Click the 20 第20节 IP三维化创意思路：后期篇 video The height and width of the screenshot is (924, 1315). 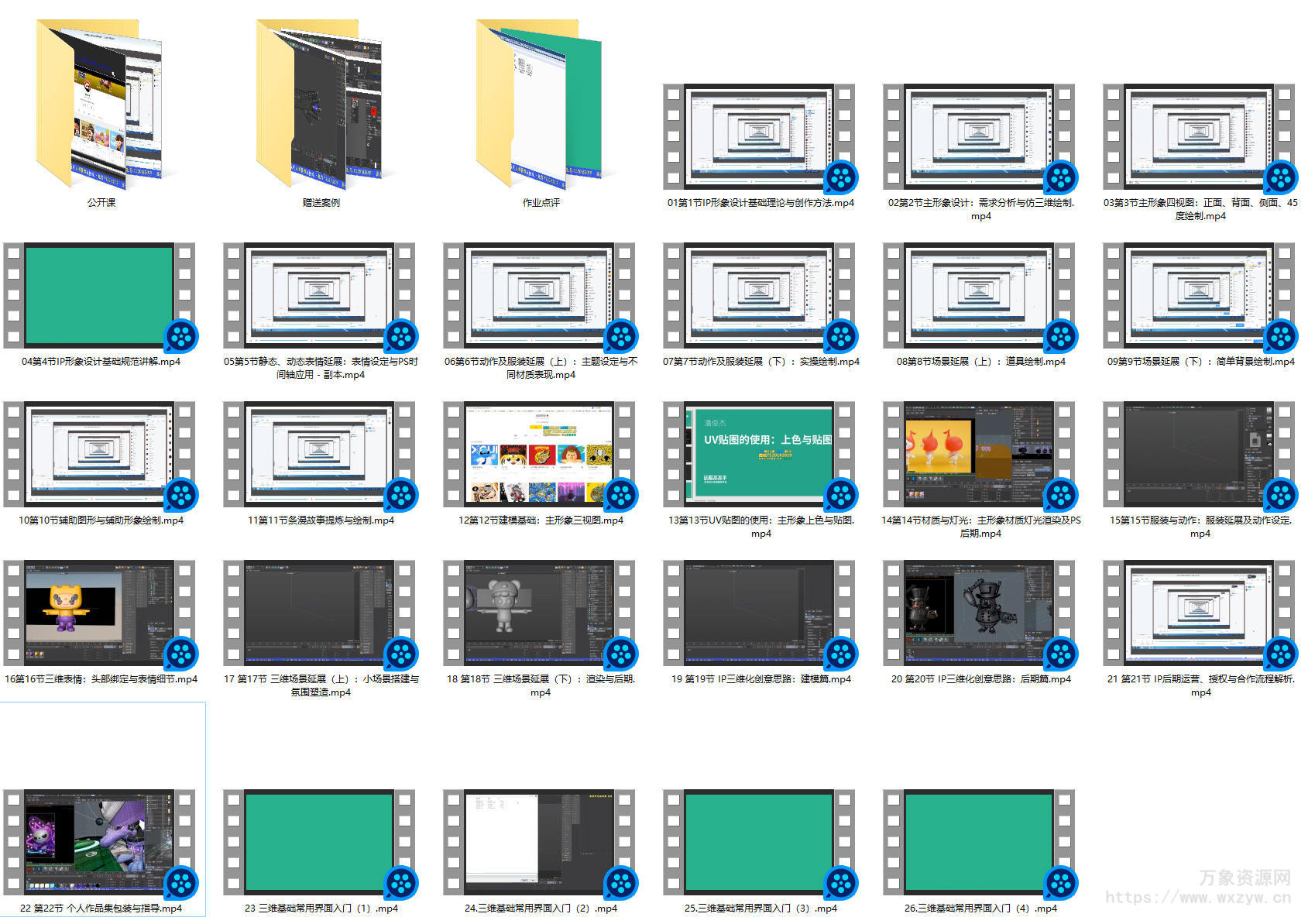click(x=979, y=613)
